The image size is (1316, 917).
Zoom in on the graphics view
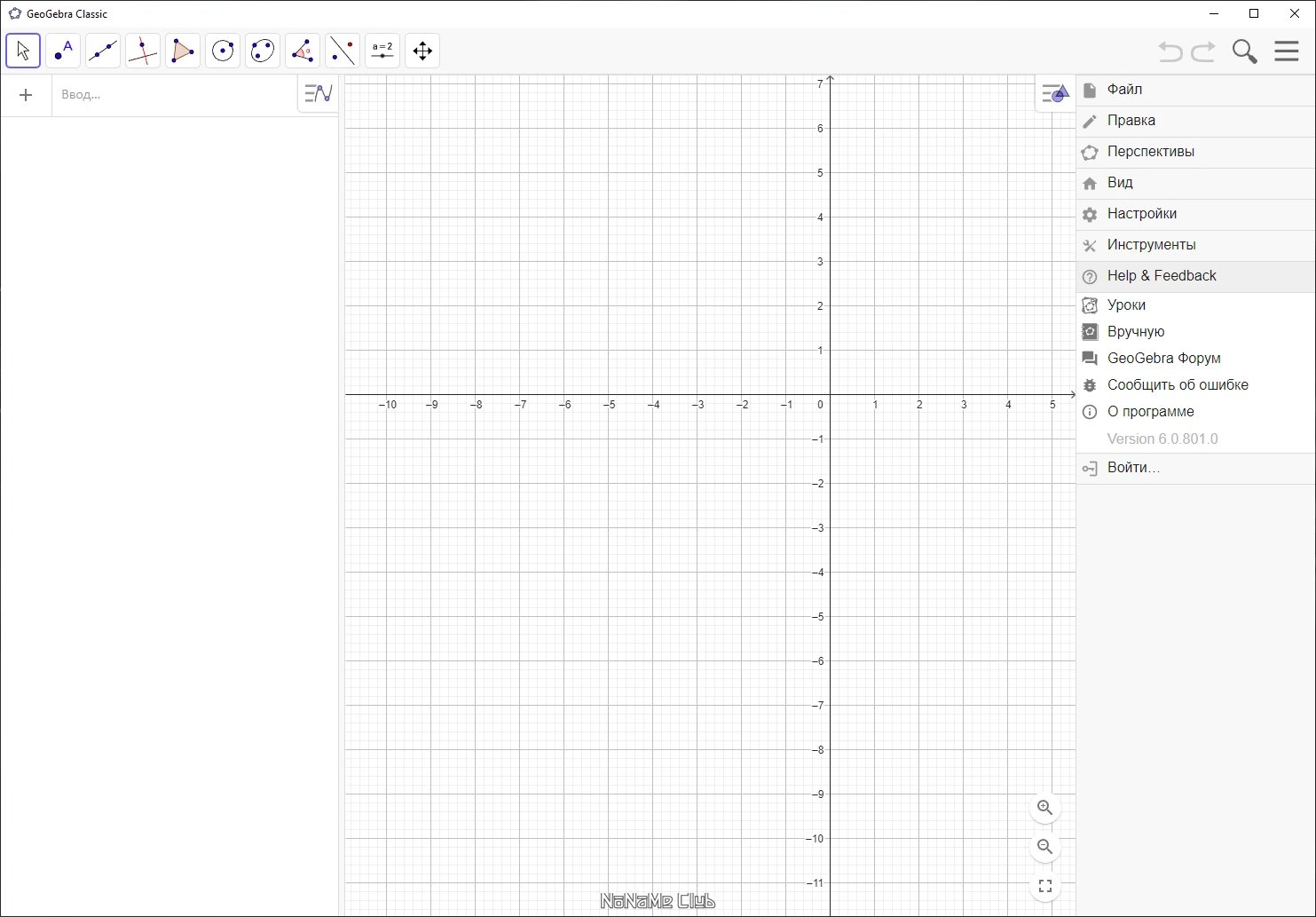coord(1045,808)
